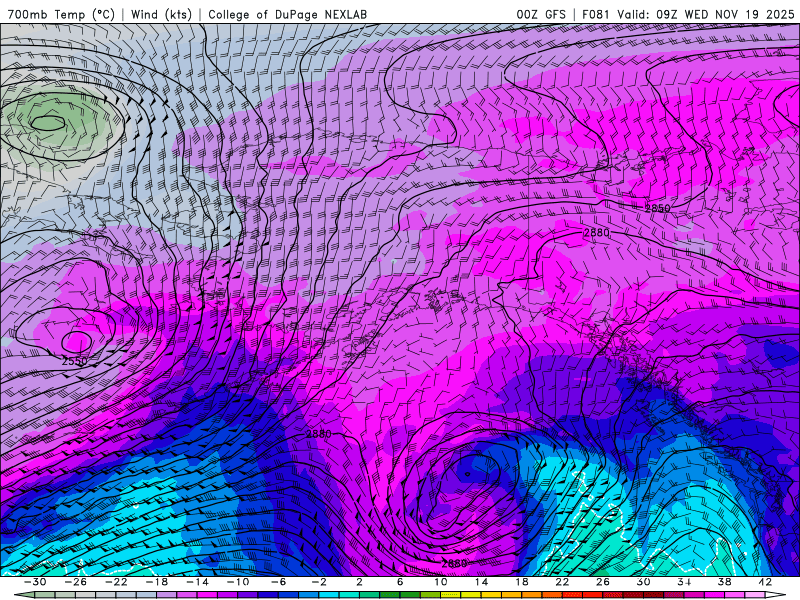
Task: Click the '700mb Temp (°C)' title text
Action: pyautogui.click(x=61, y=14)
